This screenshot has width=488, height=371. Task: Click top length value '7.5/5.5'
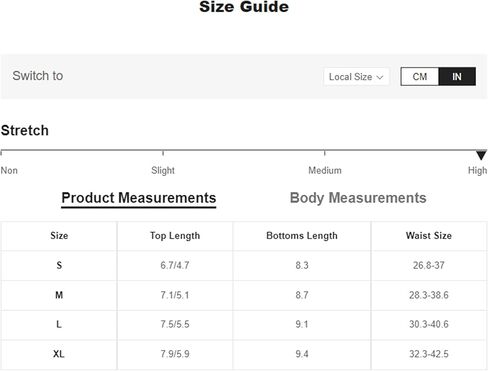point(175,324)
